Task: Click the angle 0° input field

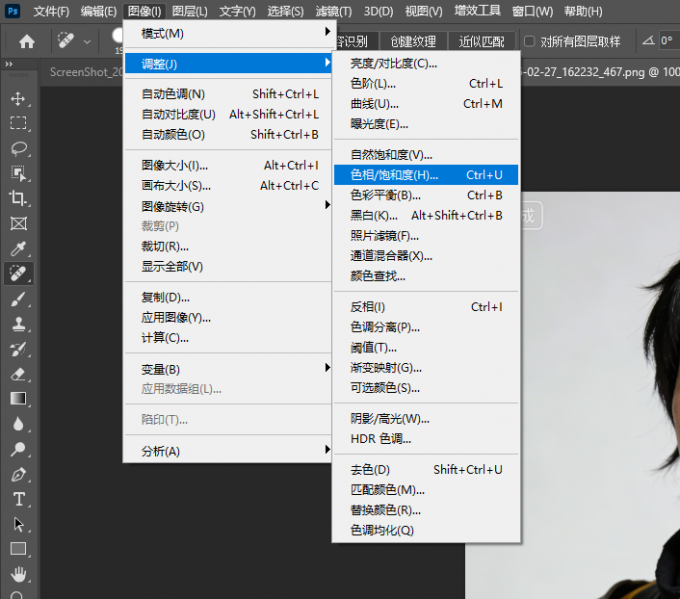Action: (x=669, y=41)
